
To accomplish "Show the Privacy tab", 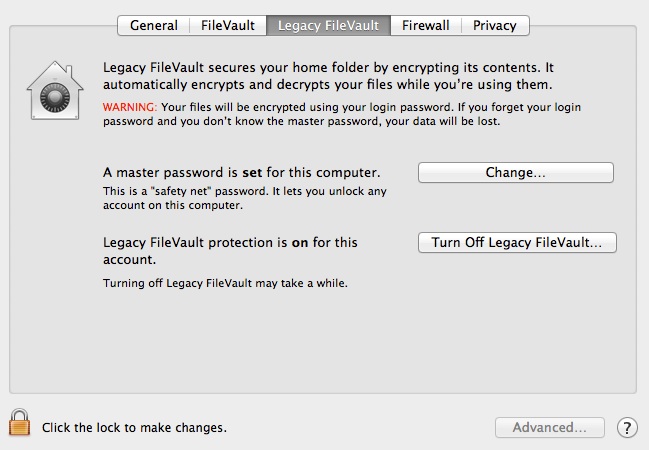I will [495, 25].
